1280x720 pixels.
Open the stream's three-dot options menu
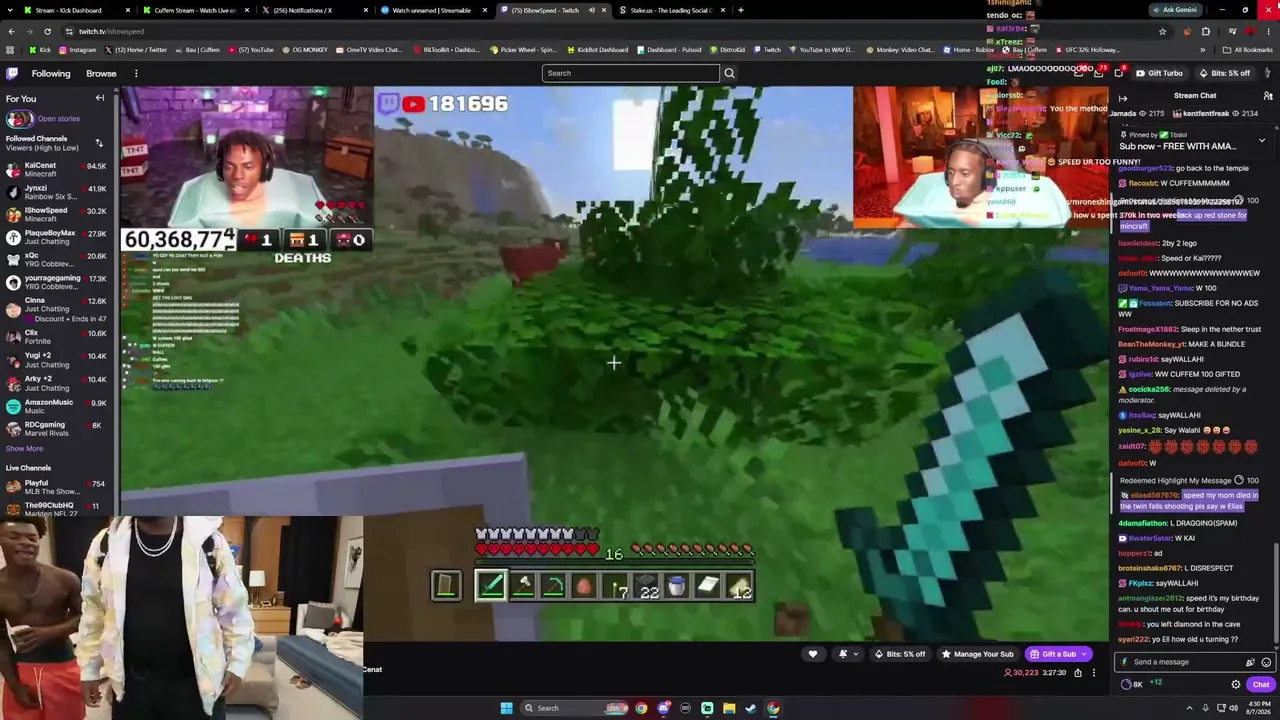1093,672
